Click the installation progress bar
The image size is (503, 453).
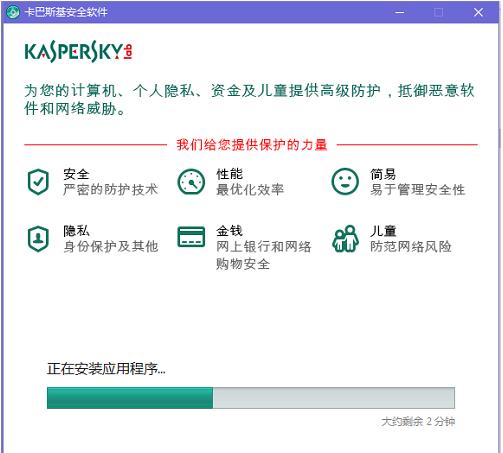[251, 398]
